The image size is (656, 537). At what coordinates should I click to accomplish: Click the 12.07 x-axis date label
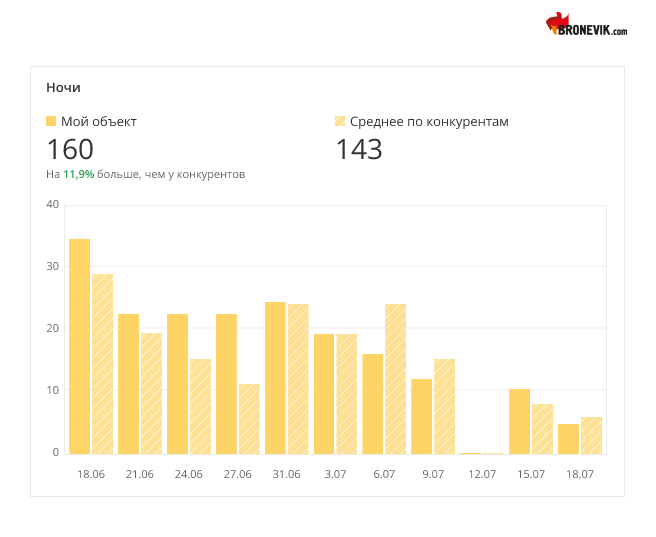click(x=482, y=475)
